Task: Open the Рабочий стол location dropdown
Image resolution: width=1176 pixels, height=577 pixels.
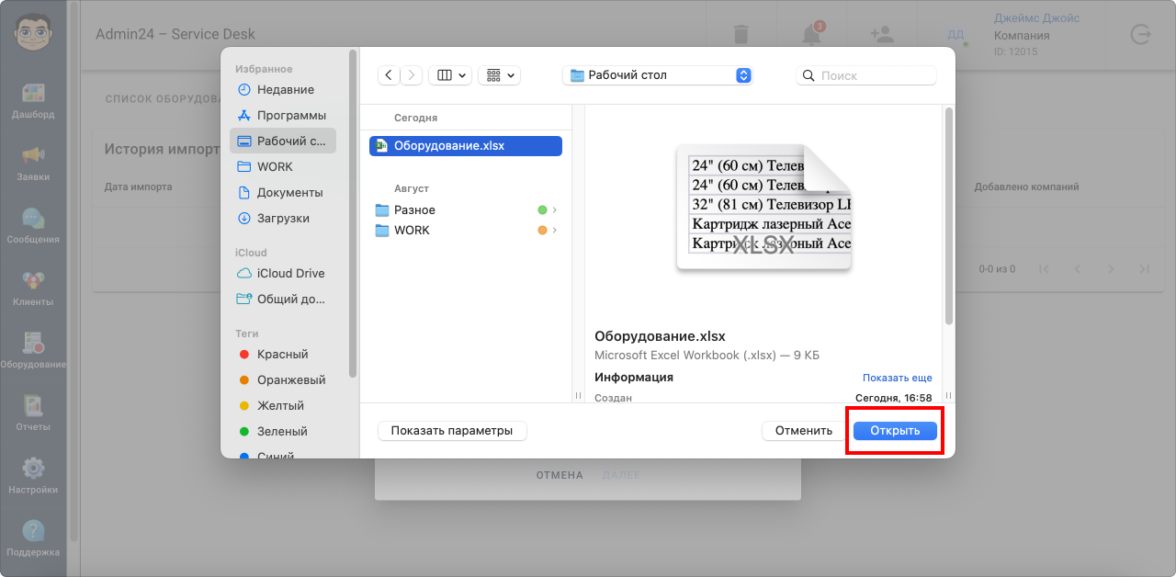Action: click(657, 75)
